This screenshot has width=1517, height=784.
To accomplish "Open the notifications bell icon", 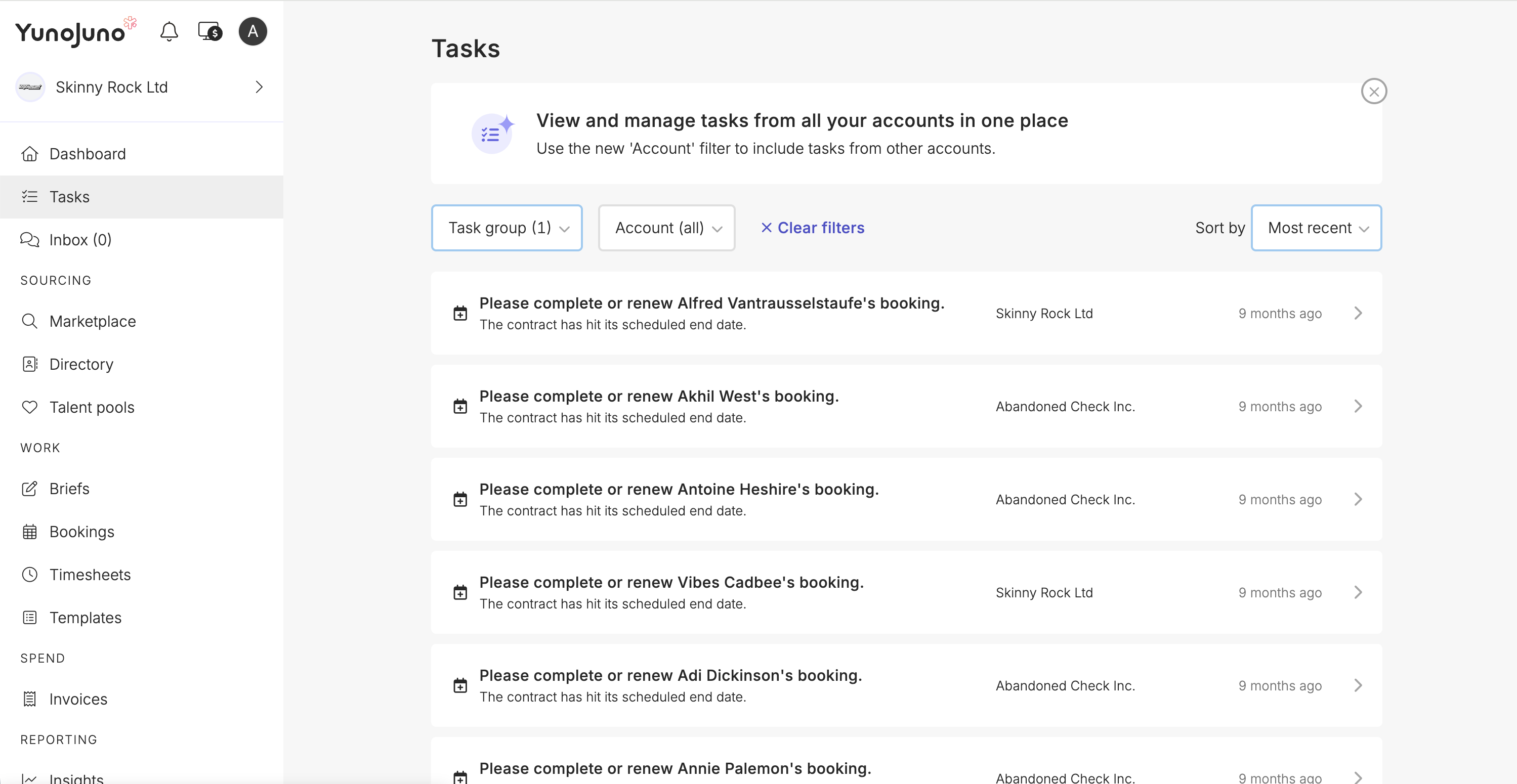I will (x=169, y=31).
